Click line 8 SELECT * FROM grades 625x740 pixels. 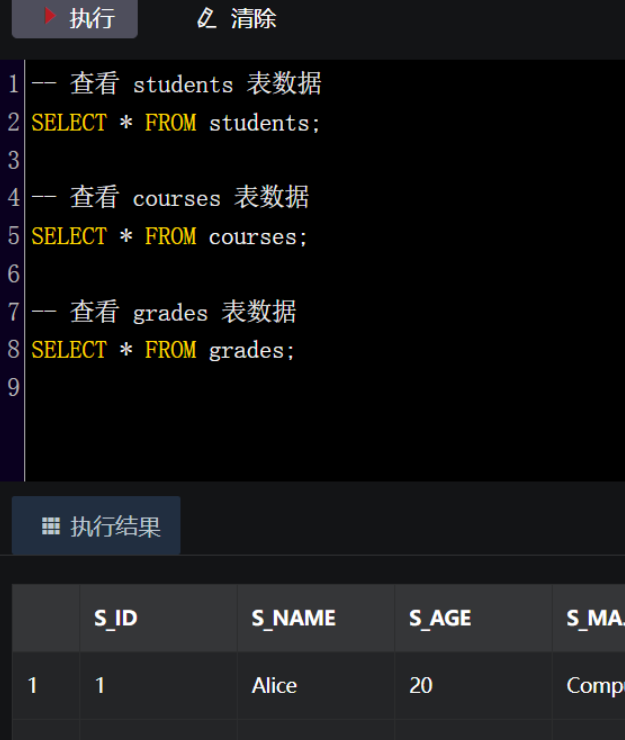[x=163, y=350]
